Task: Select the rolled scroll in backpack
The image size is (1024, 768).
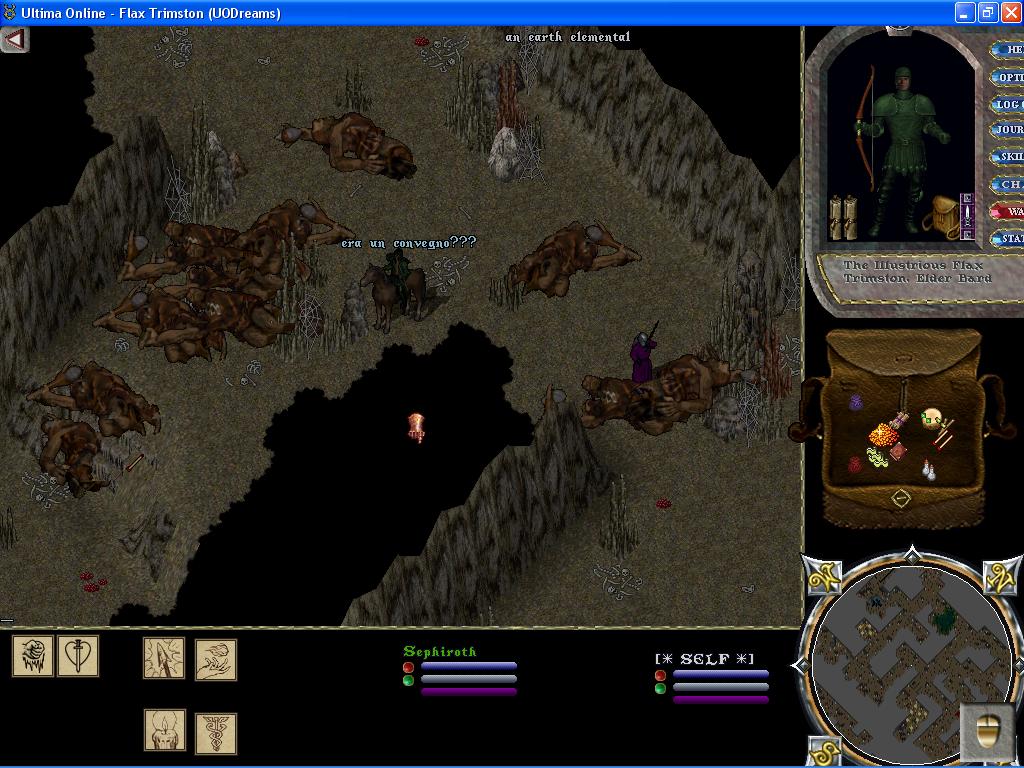Action: tap(900, 419)
